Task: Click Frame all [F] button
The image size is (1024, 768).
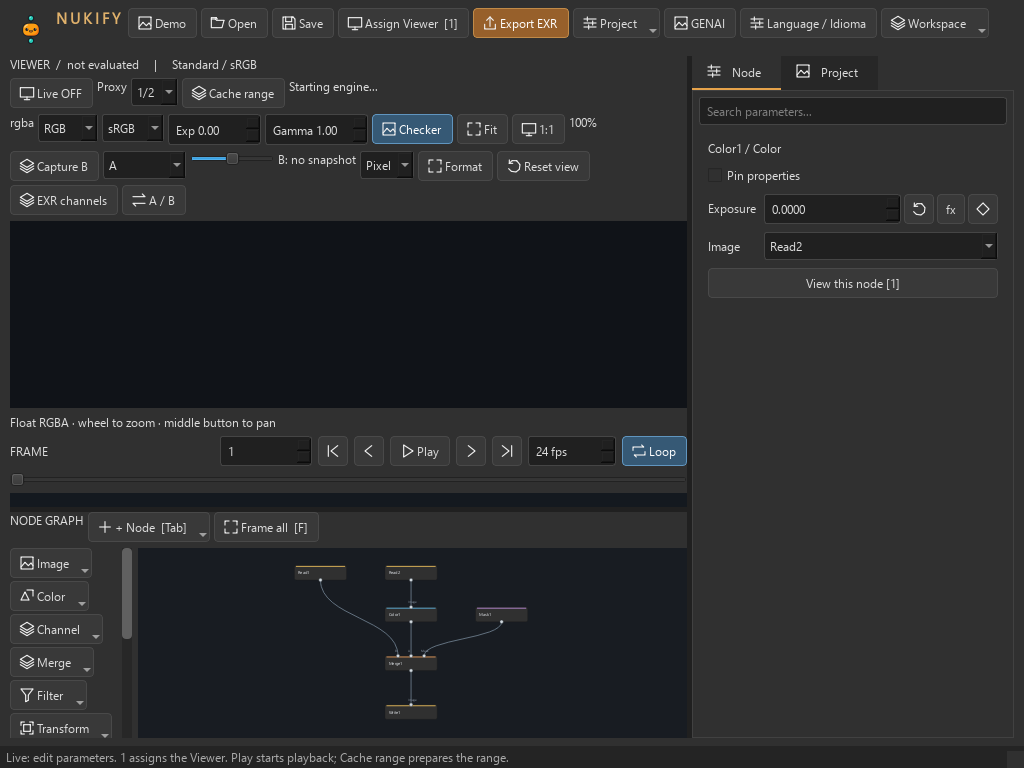Action: 266,527
